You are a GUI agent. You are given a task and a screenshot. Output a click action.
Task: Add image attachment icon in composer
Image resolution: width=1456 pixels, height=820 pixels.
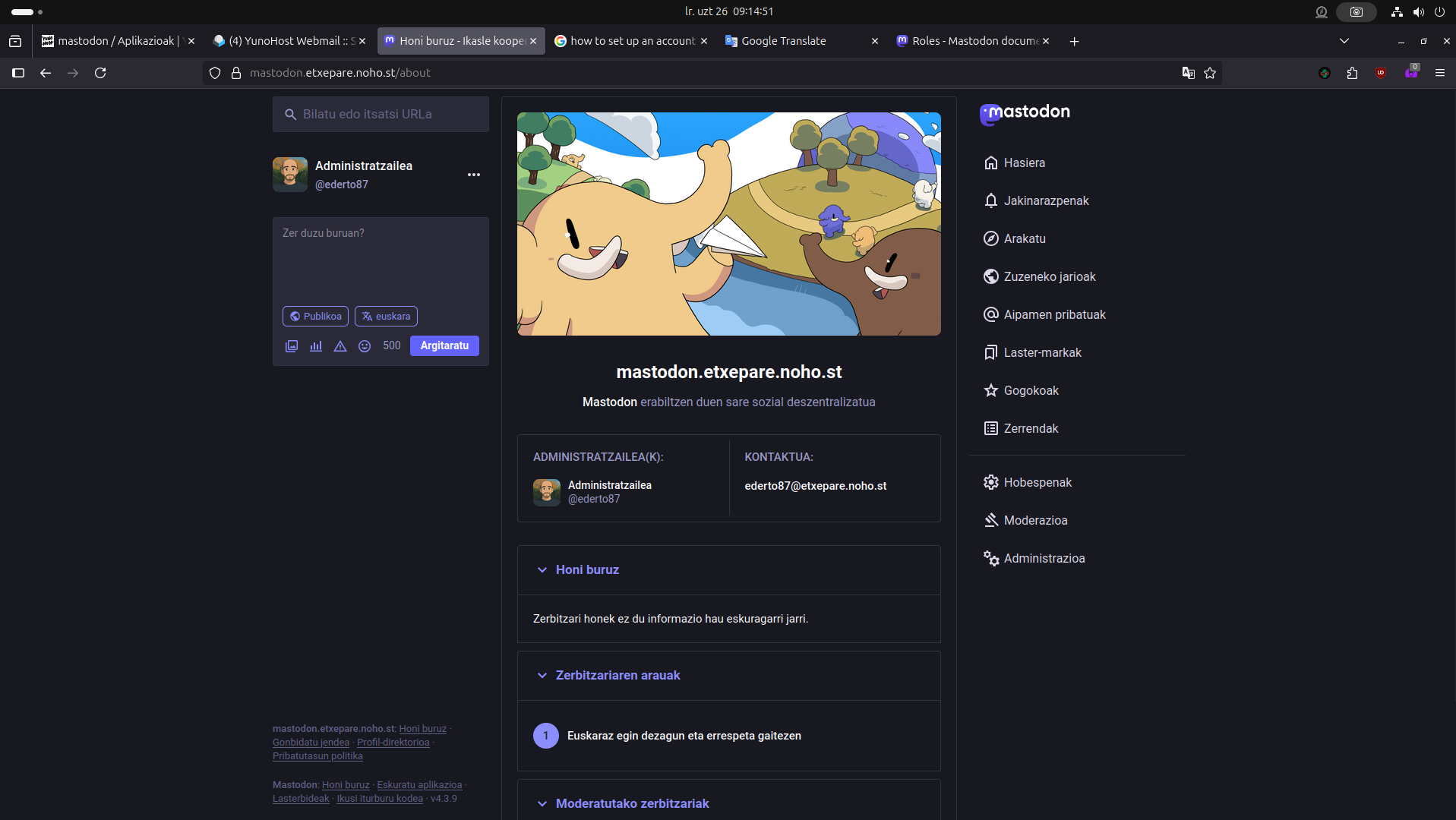292,346
